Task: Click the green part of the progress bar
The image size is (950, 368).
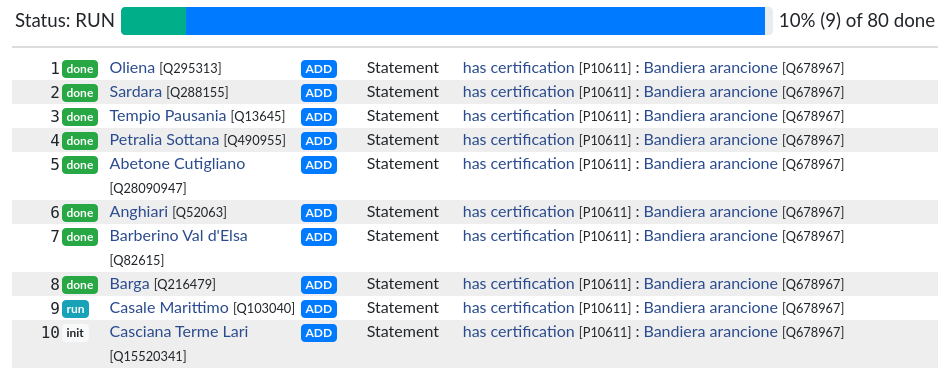Action: click(x=154, y=21)
